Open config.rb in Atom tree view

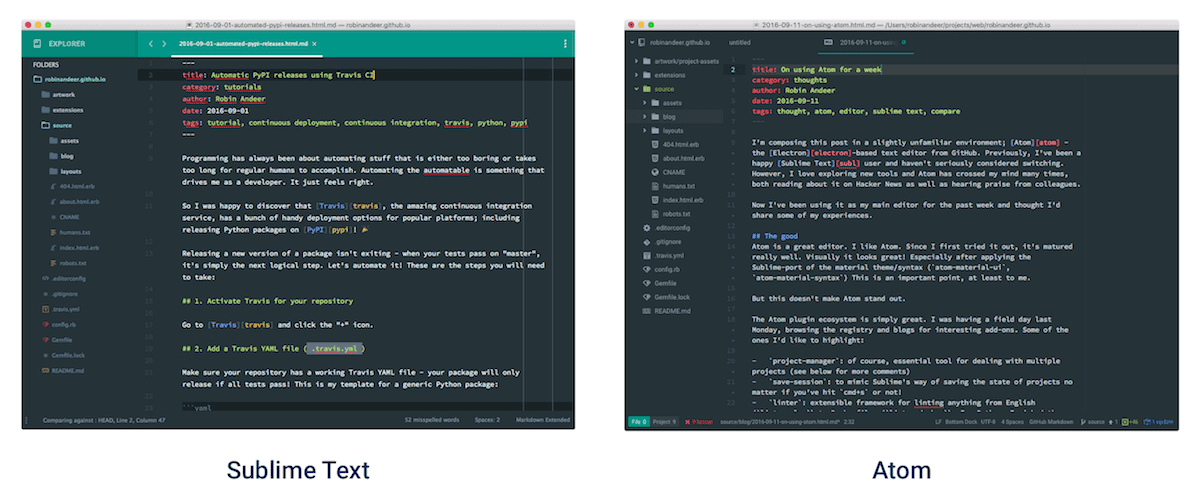click(661, 270)
